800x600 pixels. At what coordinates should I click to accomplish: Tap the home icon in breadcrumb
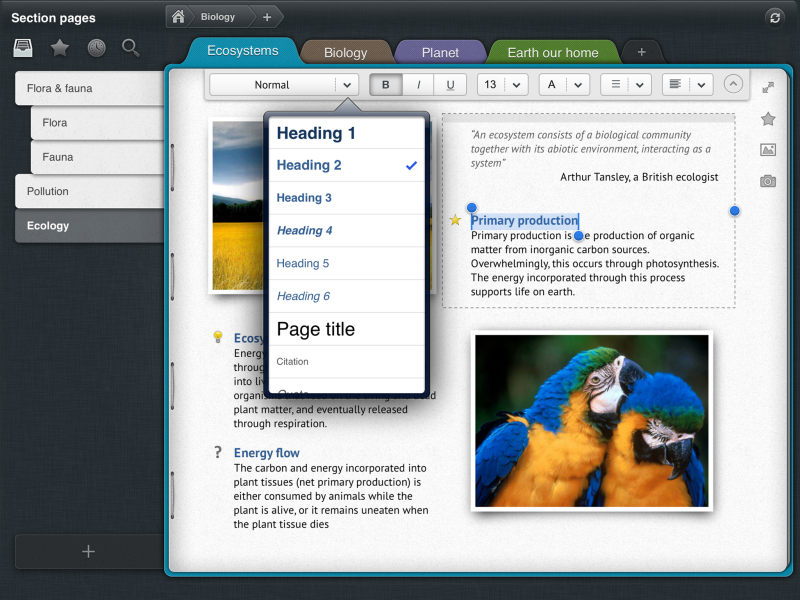178,17
